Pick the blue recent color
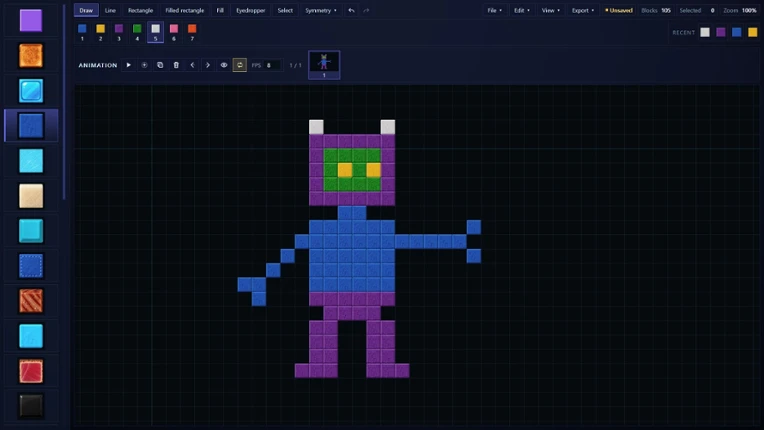764x430 pixels. point(737,32)
